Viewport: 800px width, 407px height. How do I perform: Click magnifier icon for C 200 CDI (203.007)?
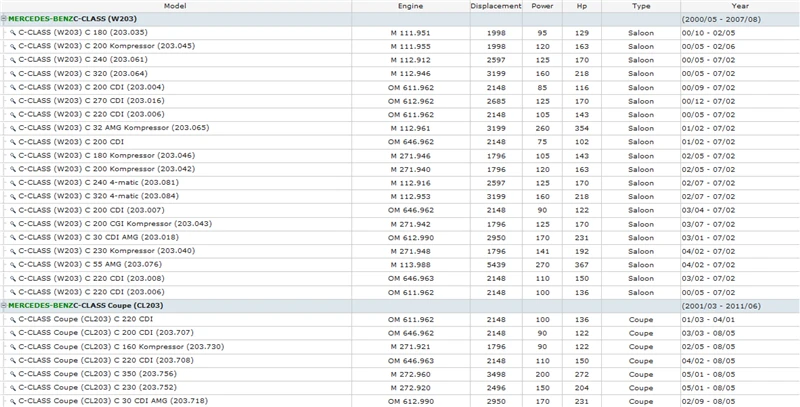tap(13, 210)
